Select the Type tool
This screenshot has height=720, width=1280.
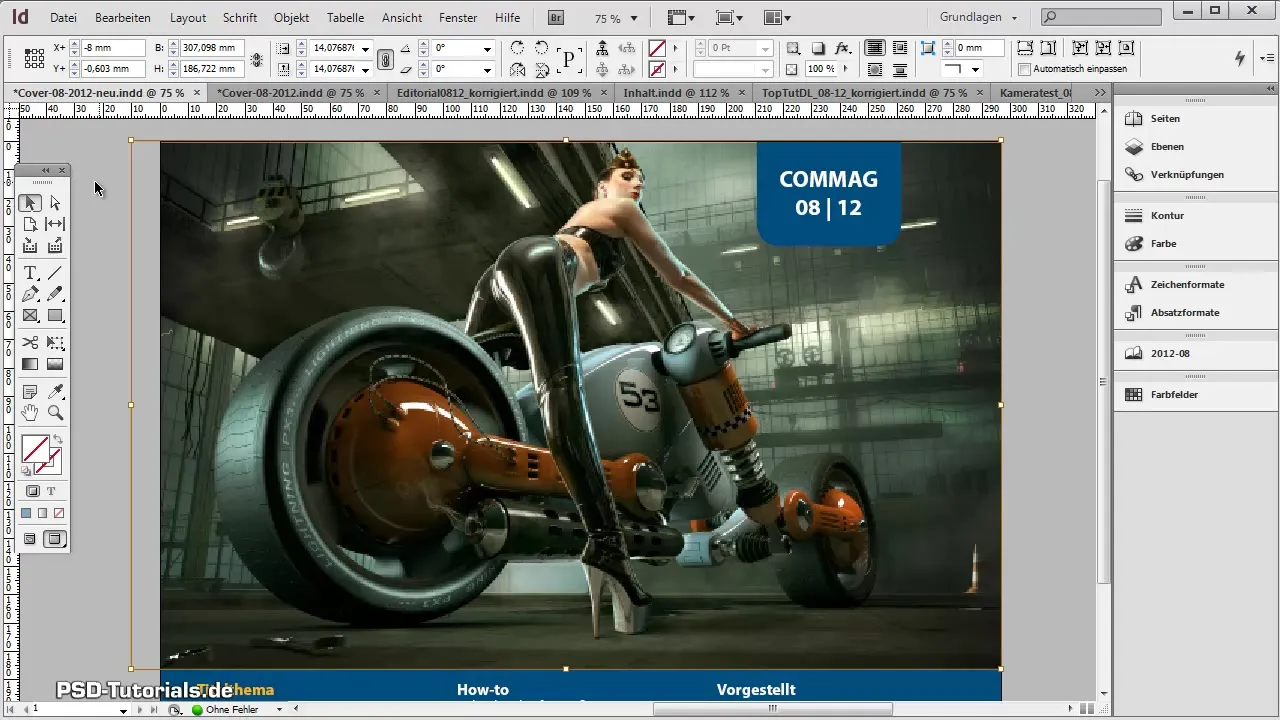coord(30,273)
